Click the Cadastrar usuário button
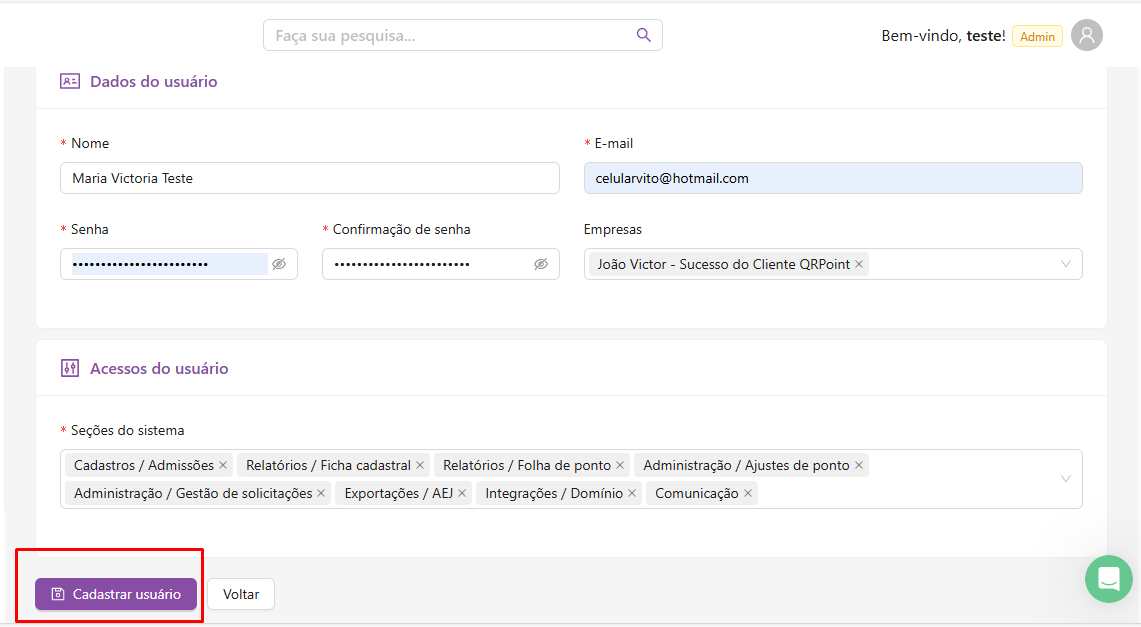The image size is (1141, 627). pyautogui.click(x=116, y=594)
